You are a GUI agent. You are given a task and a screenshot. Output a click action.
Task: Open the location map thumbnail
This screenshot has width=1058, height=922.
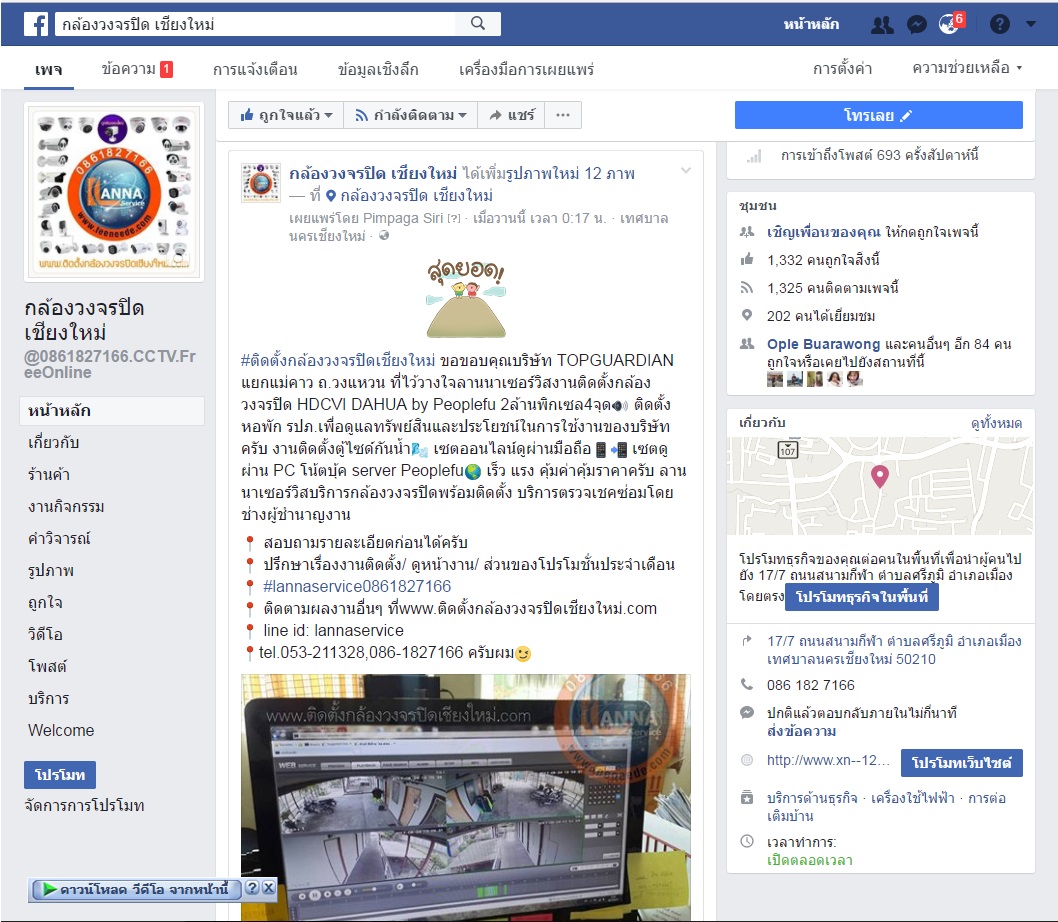(x=879, y=485)
